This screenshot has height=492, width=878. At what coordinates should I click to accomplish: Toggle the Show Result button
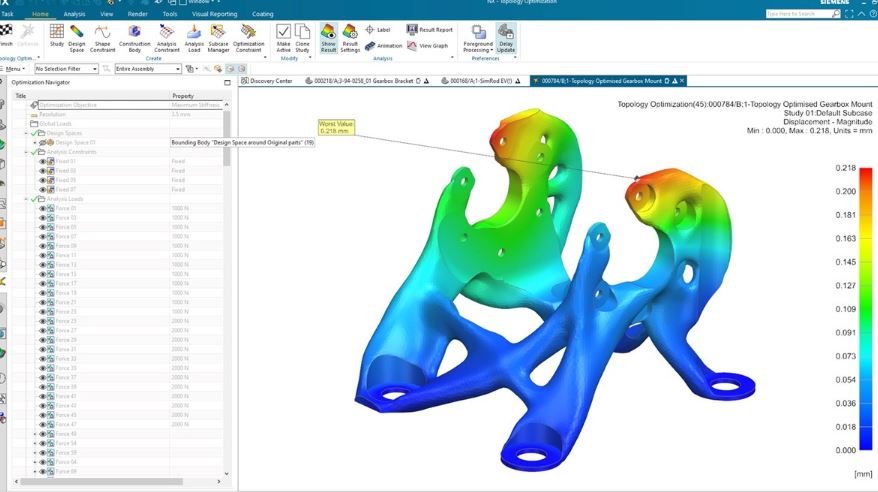(329, 38)
